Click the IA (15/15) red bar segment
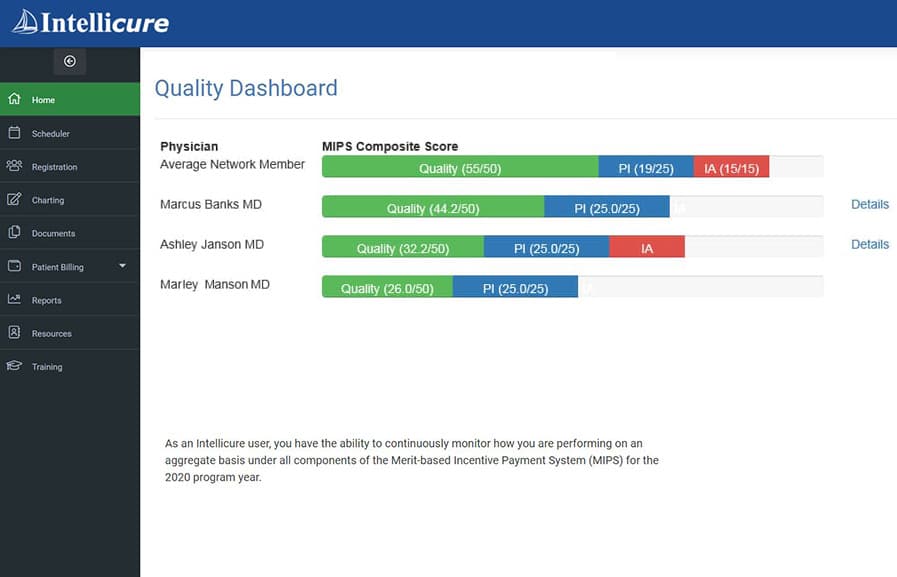Viewport: 897px width, 577px height. tap(731, 166)
